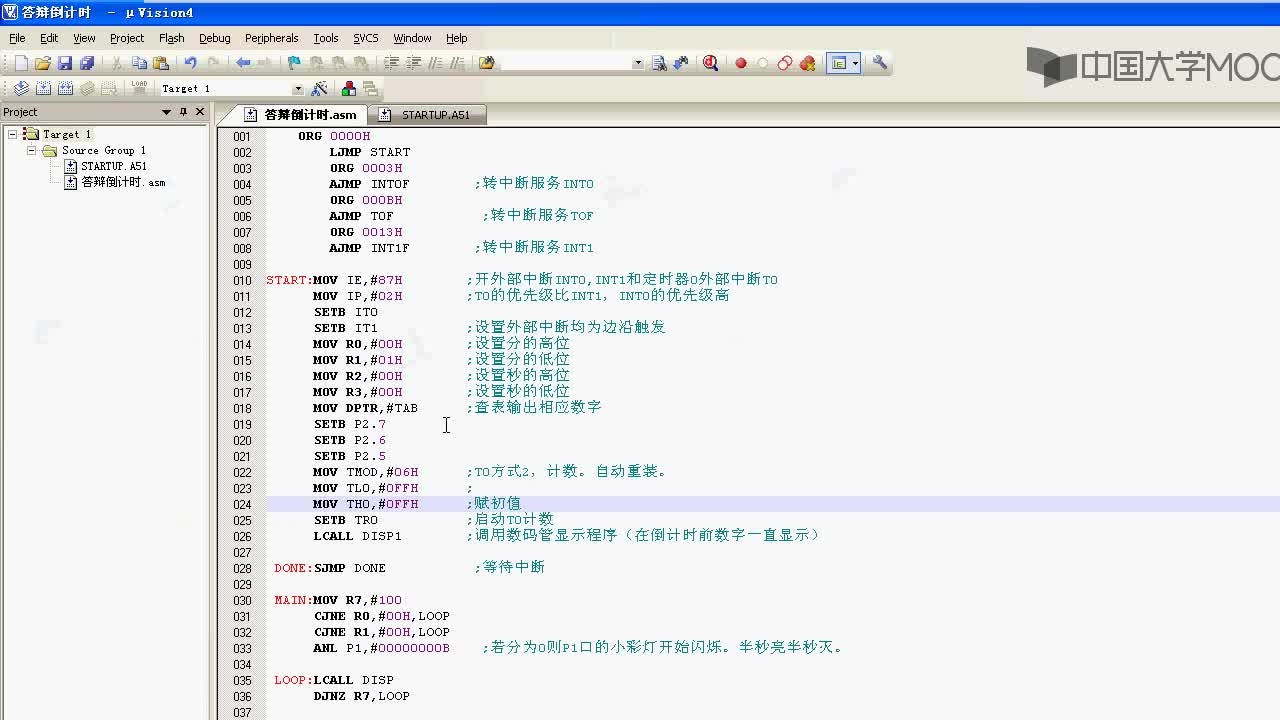Screen dimensions: 1280x720
Task: Cut selection with the scissors icon
Action: pyautogui.click(x=117, y=63)
